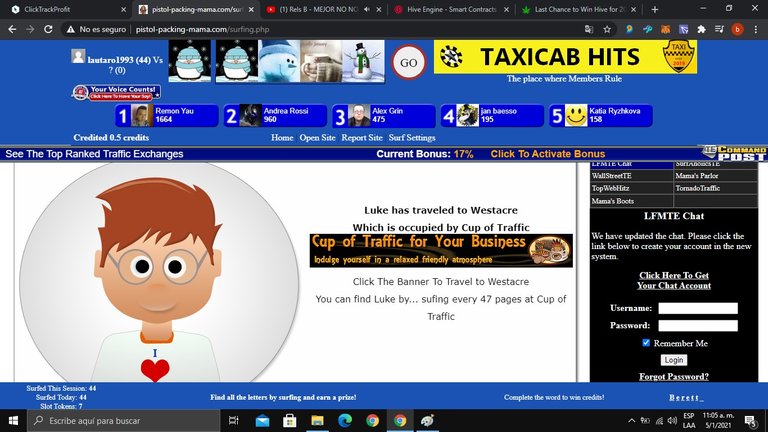This screenshot has height=432, width=768.
Task: Select the snowman face surf image
Action: pyautogui.click(x=279, y=61)
